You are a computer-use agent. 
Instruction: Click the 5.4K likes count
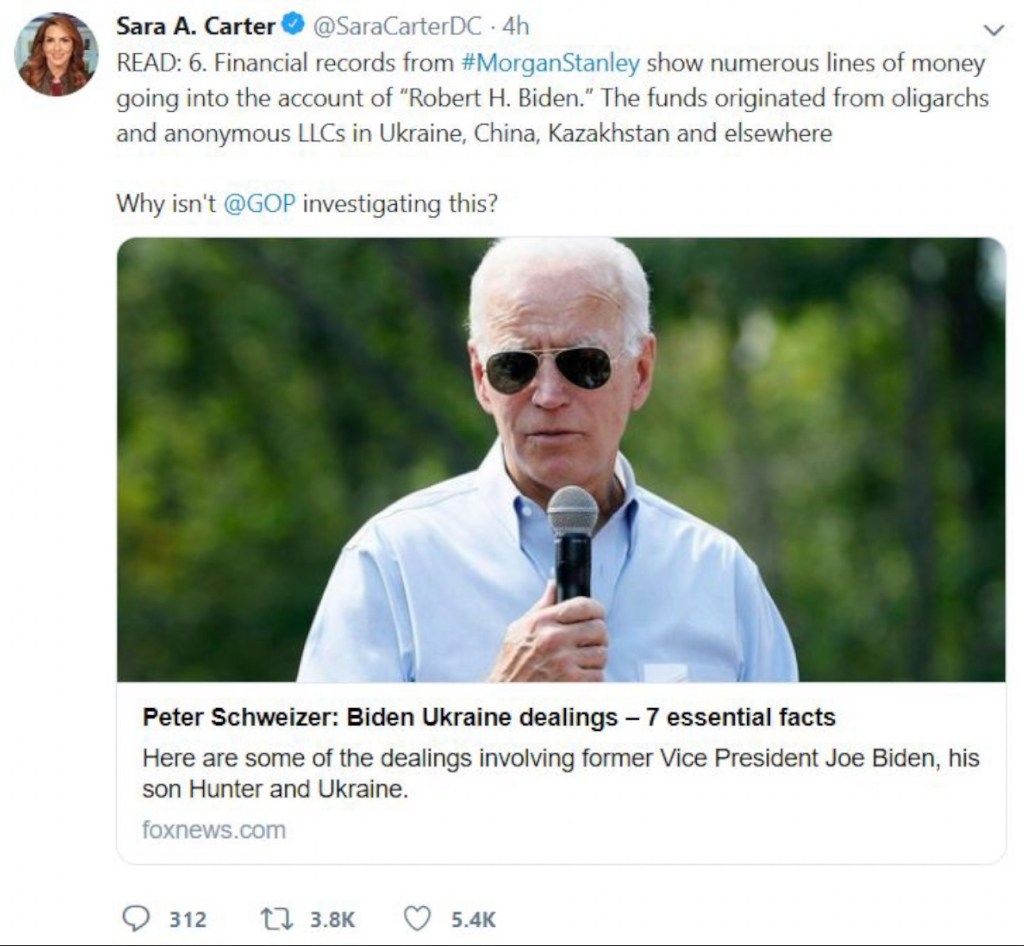(474, 920)
